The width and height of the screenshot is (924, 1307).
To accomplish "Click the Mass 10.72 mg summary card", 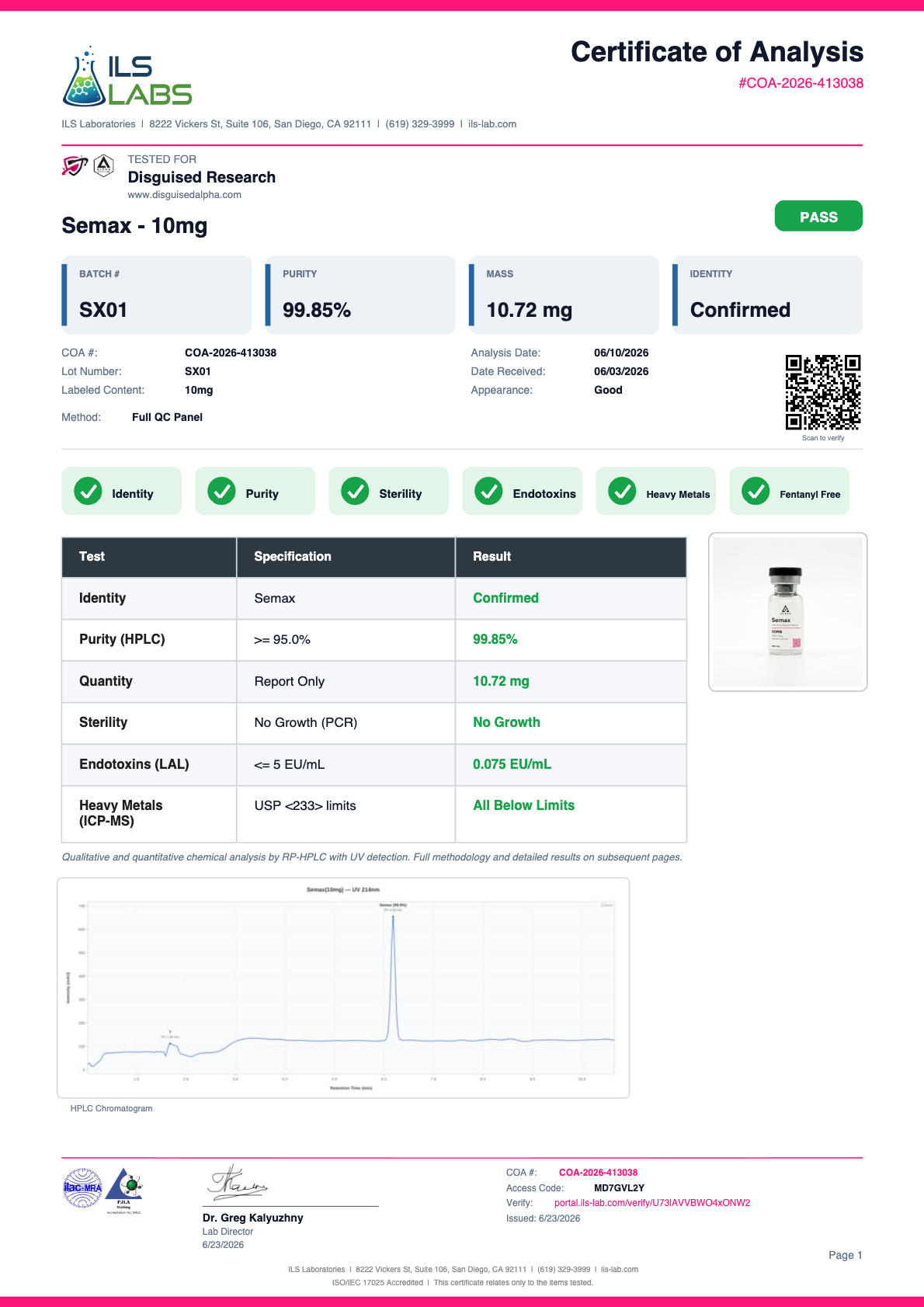I will click(564, 295).
